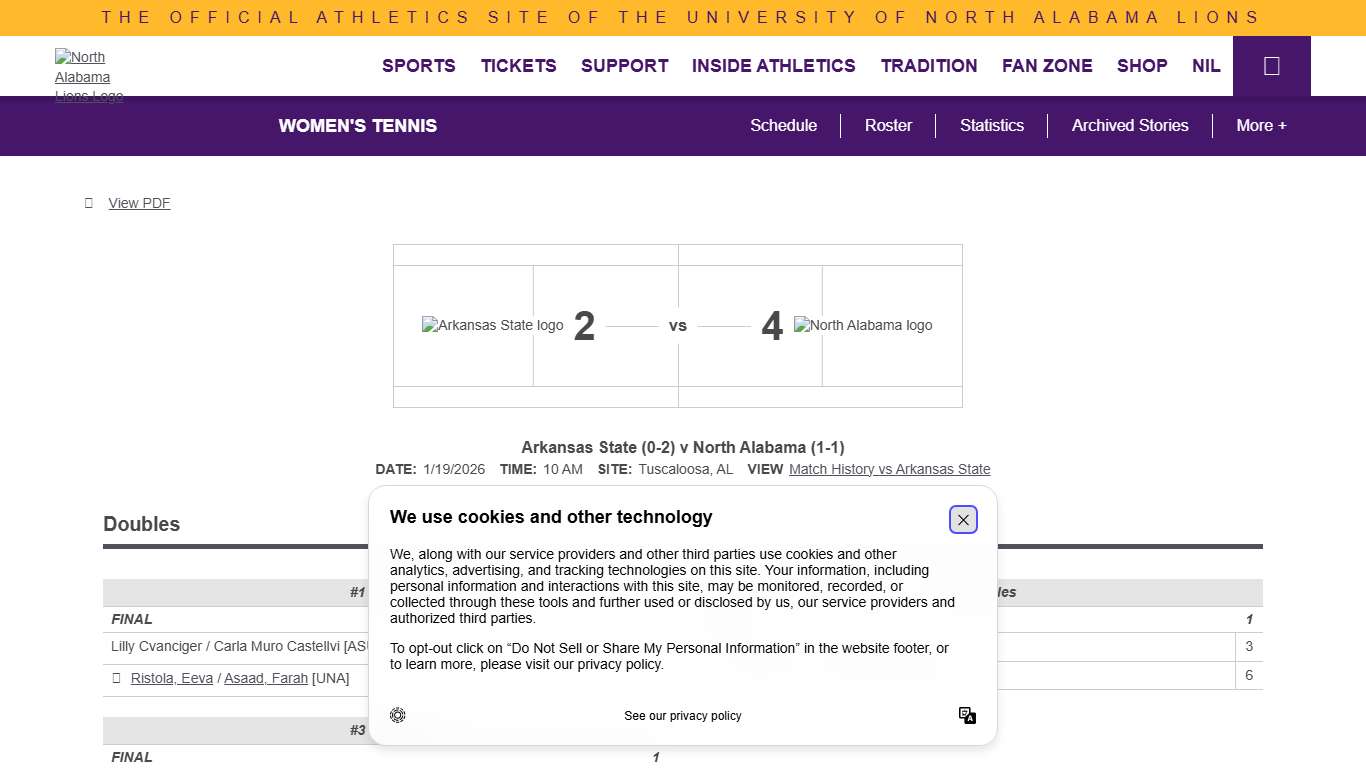Click the View PDF link
This screenshot has width=1366, height=768.
139,203
